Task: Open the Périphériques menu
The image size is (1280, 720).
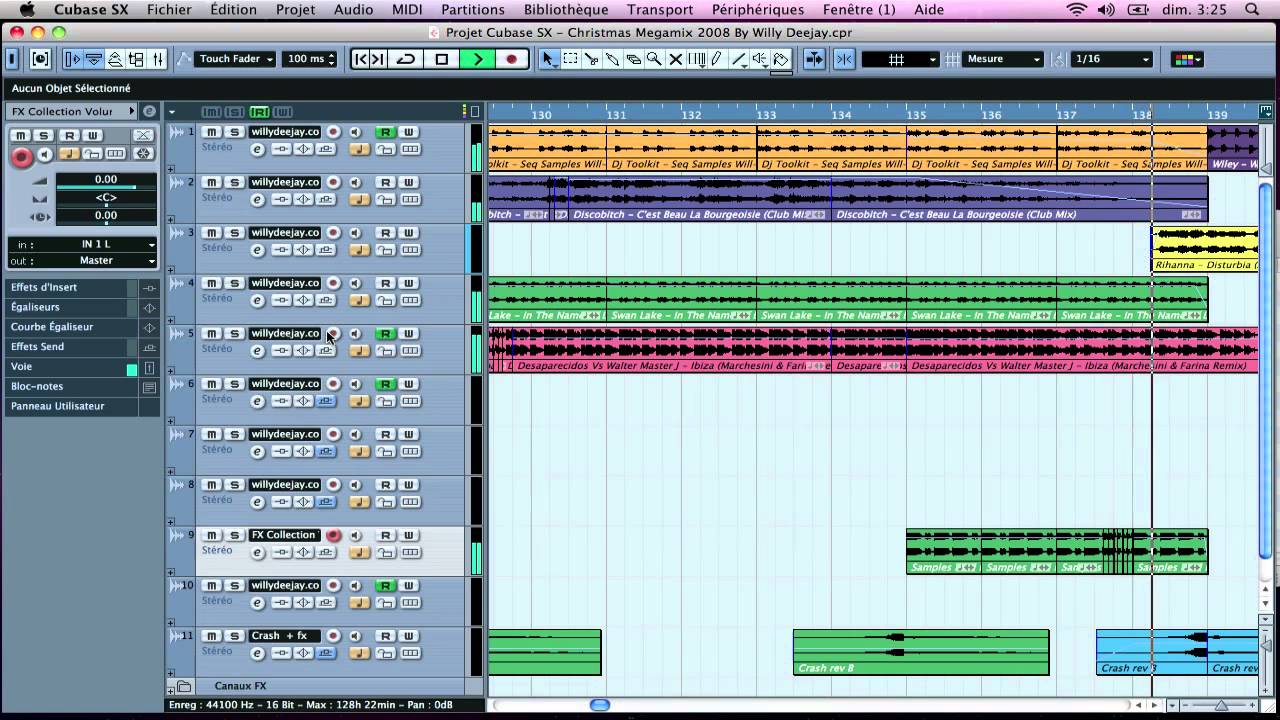Action: [758, 10]
